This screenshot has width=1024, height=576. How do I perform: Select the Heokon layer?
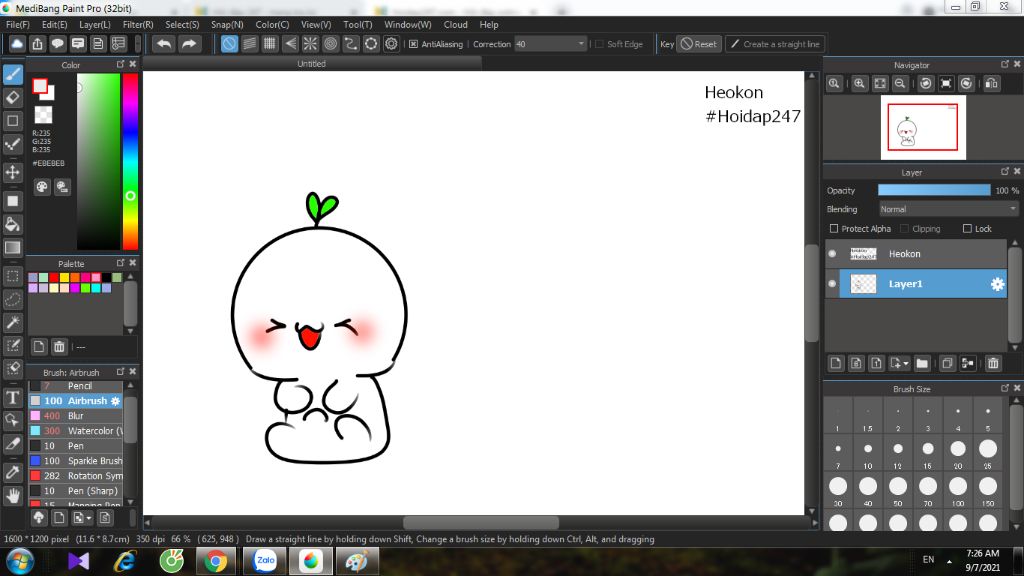pos(916,253)
